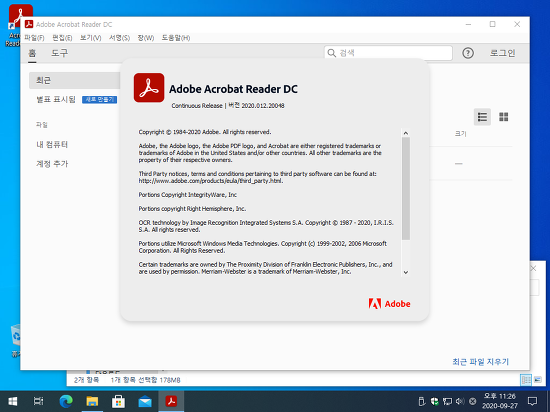Click the Copyright 1984-2020 Adobe line

click(205, 132)
